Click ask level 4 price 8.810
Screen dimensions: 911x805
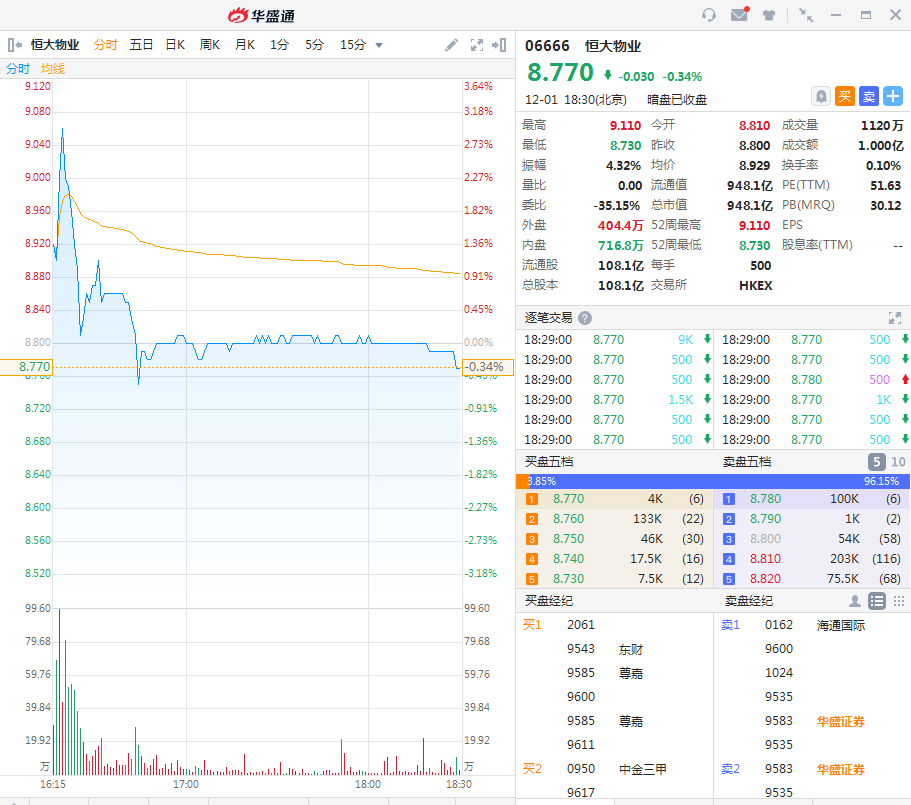pos(765,559)
